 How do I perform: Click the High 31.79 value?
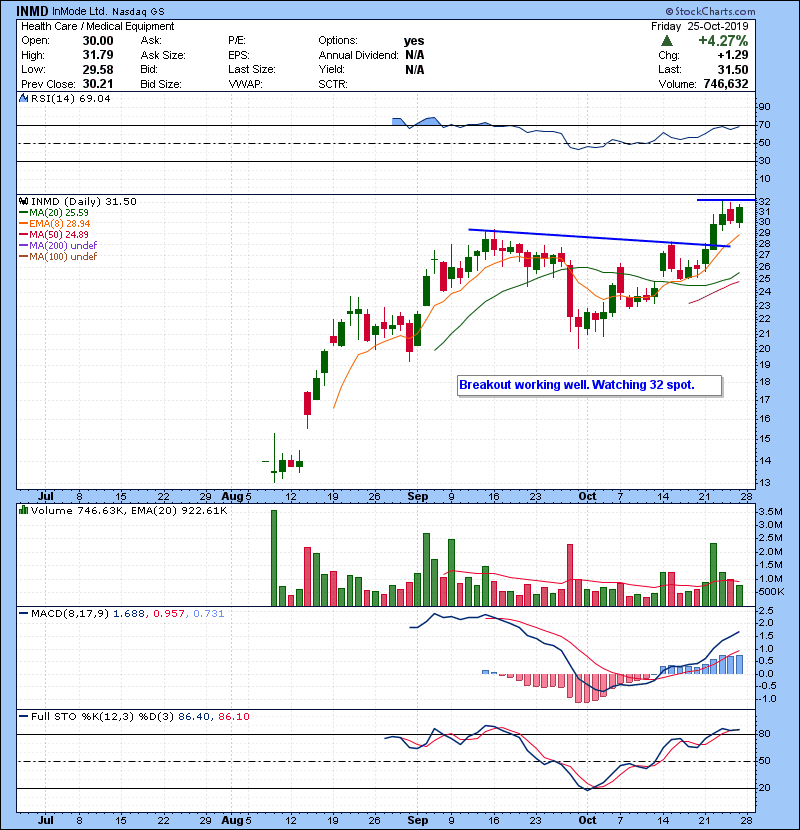(98, 55)
